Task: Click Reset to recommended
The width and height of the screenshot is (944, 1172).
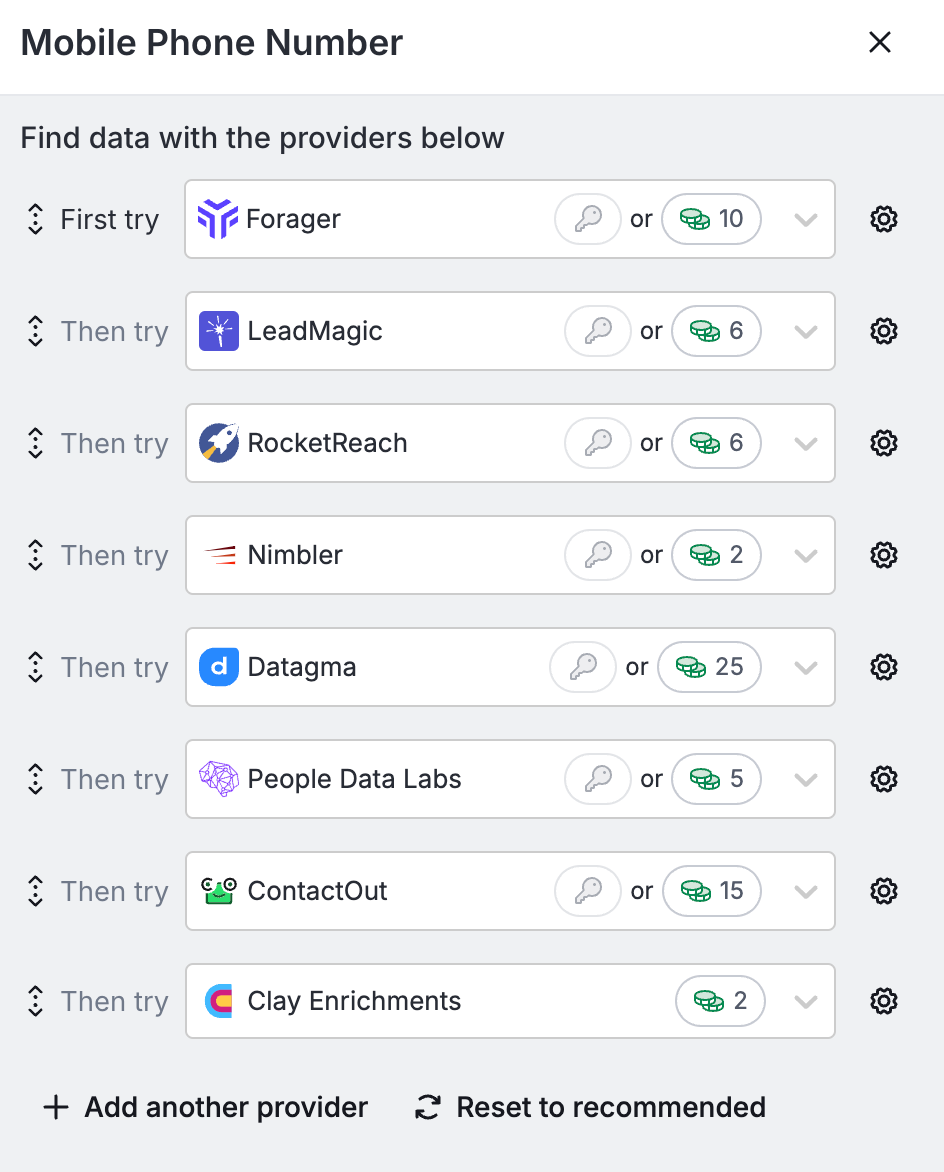Action: click(590, 1107)
